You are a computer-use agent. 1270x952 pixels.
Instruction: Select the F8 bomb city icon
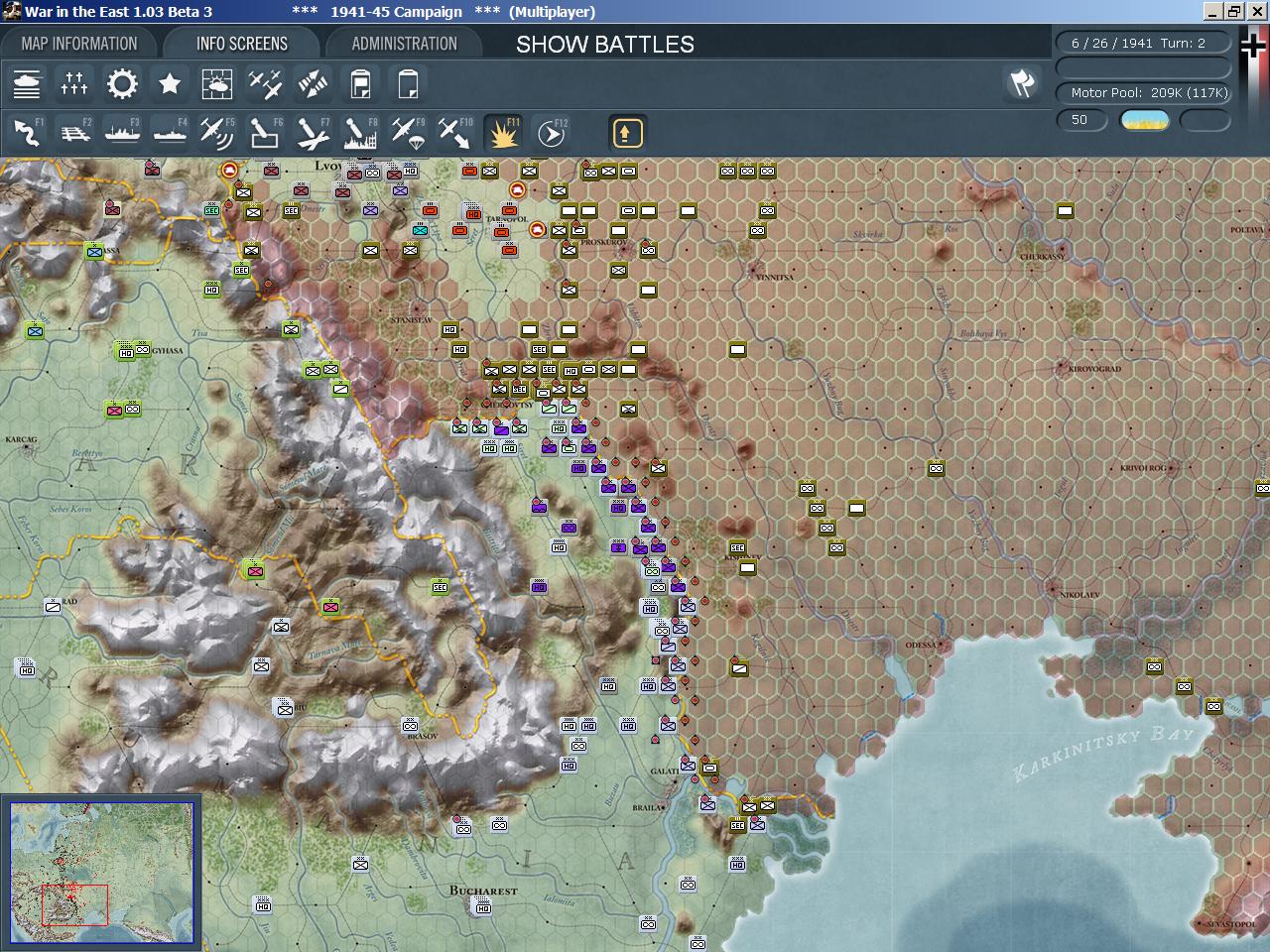pos(360,133)
